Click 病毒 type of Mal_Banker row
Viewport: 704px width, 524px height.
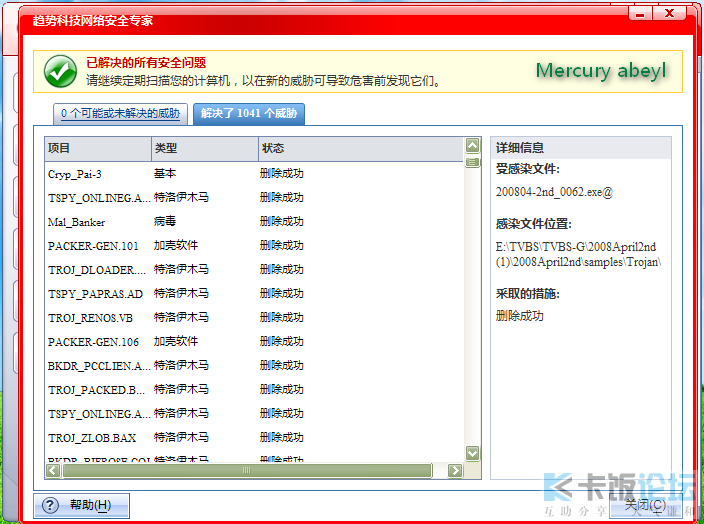[165, 221]
